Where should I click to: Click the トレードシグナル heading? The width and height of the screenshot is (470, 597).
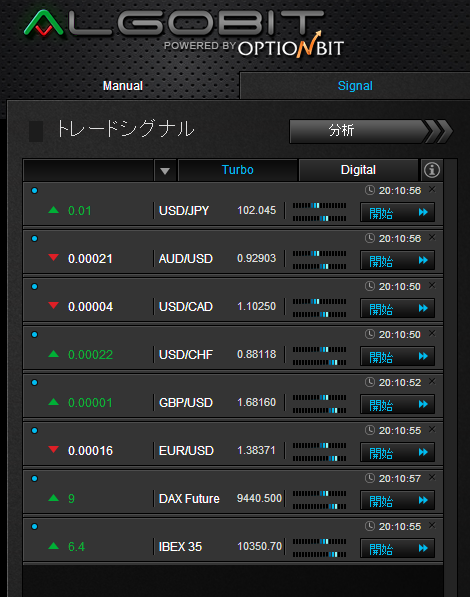coord(126,129)
